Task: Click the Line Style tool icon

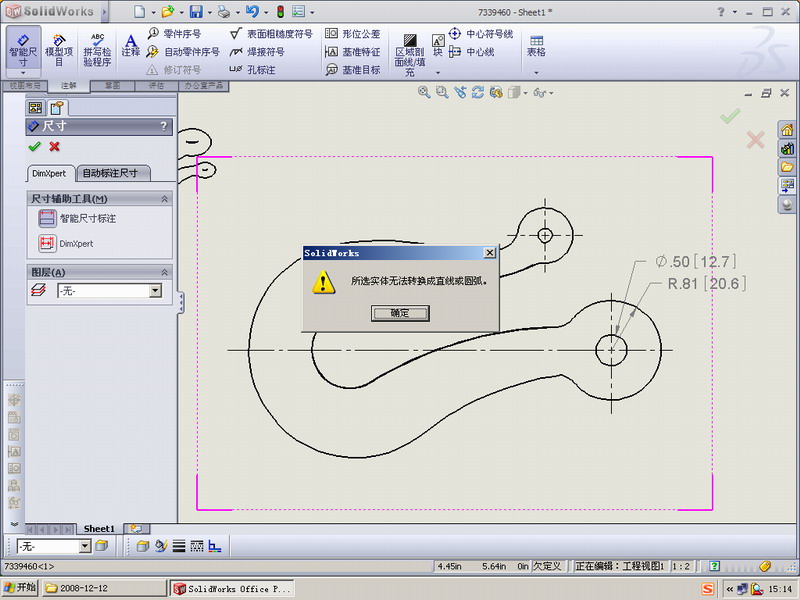Action: [197, 546]
